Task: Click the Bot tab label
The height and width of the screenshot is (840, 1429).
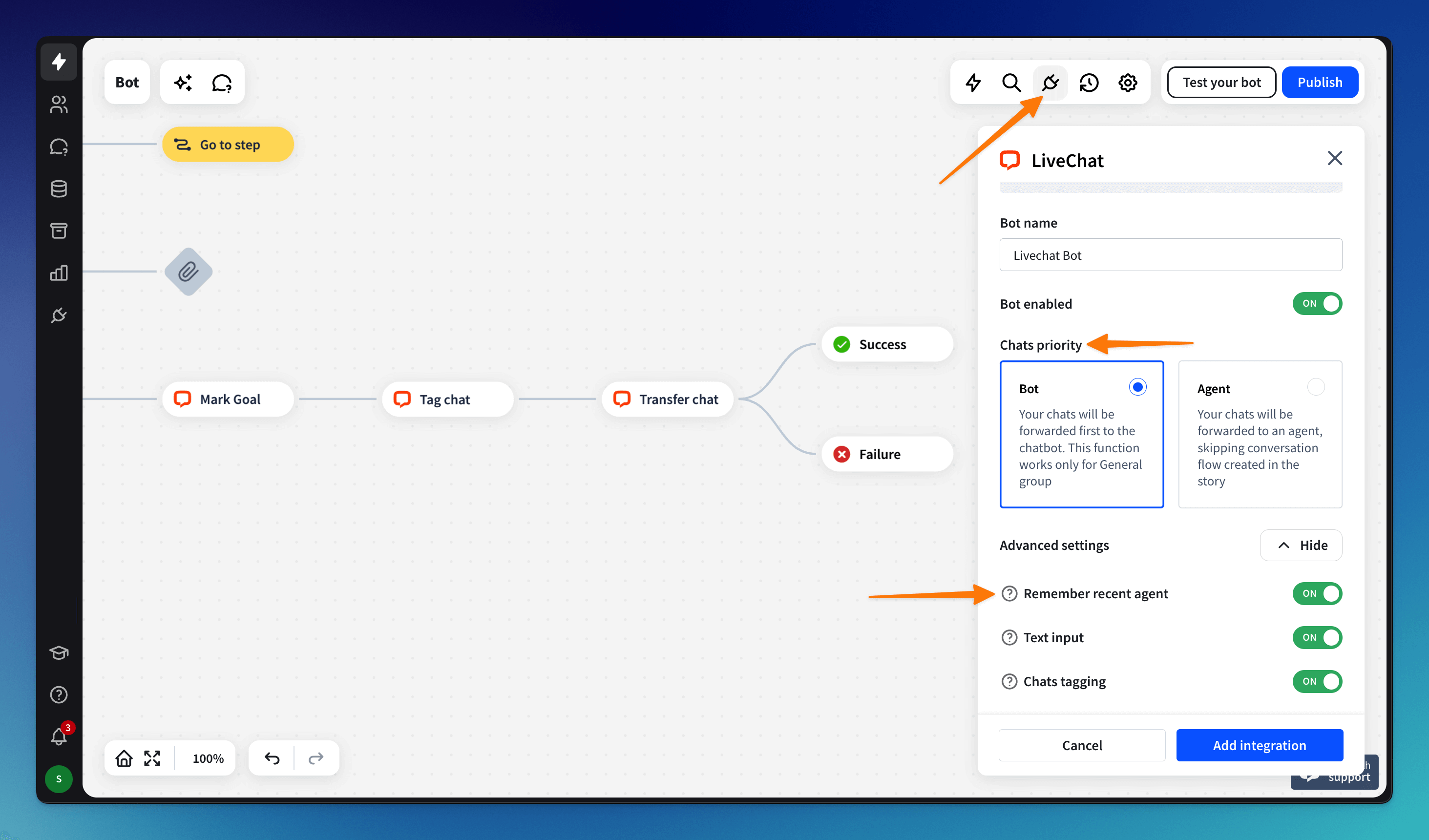Action: pos(127,83)
